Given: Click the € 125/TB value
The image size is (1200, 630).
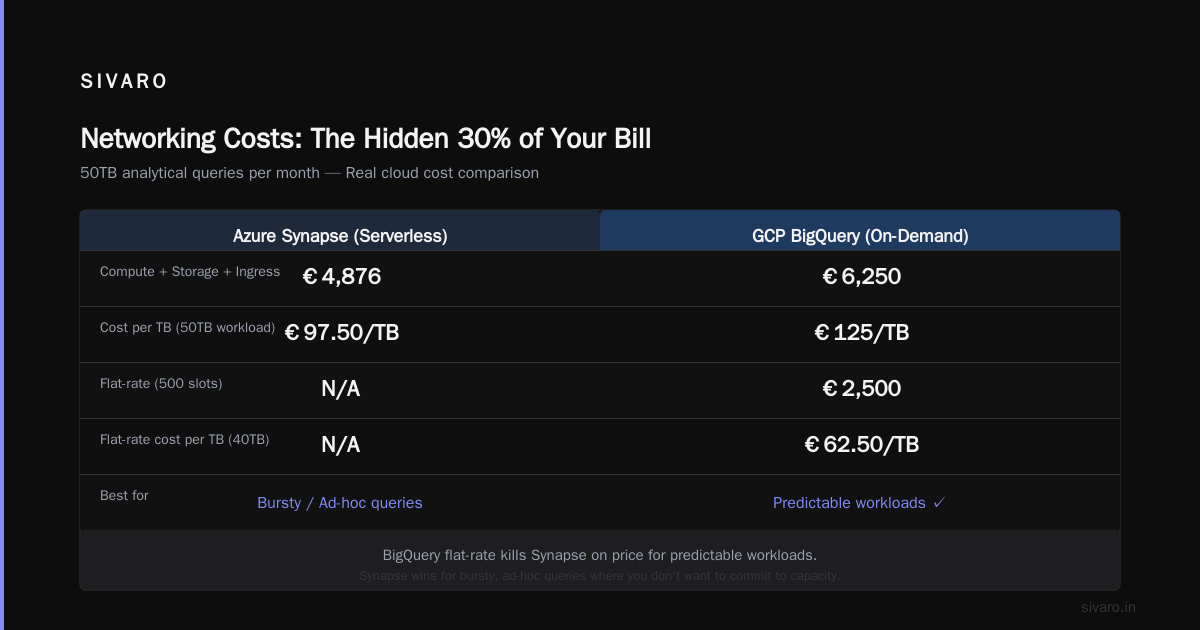Looking at the screenshot, I should [861, 332].
